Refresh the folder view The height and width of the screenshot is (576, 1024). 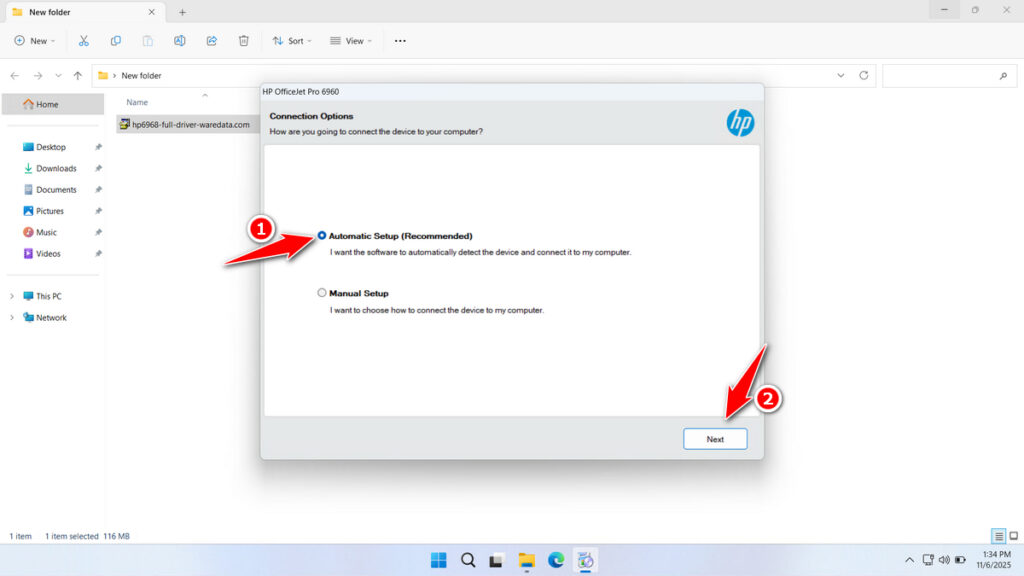[862, 75]
